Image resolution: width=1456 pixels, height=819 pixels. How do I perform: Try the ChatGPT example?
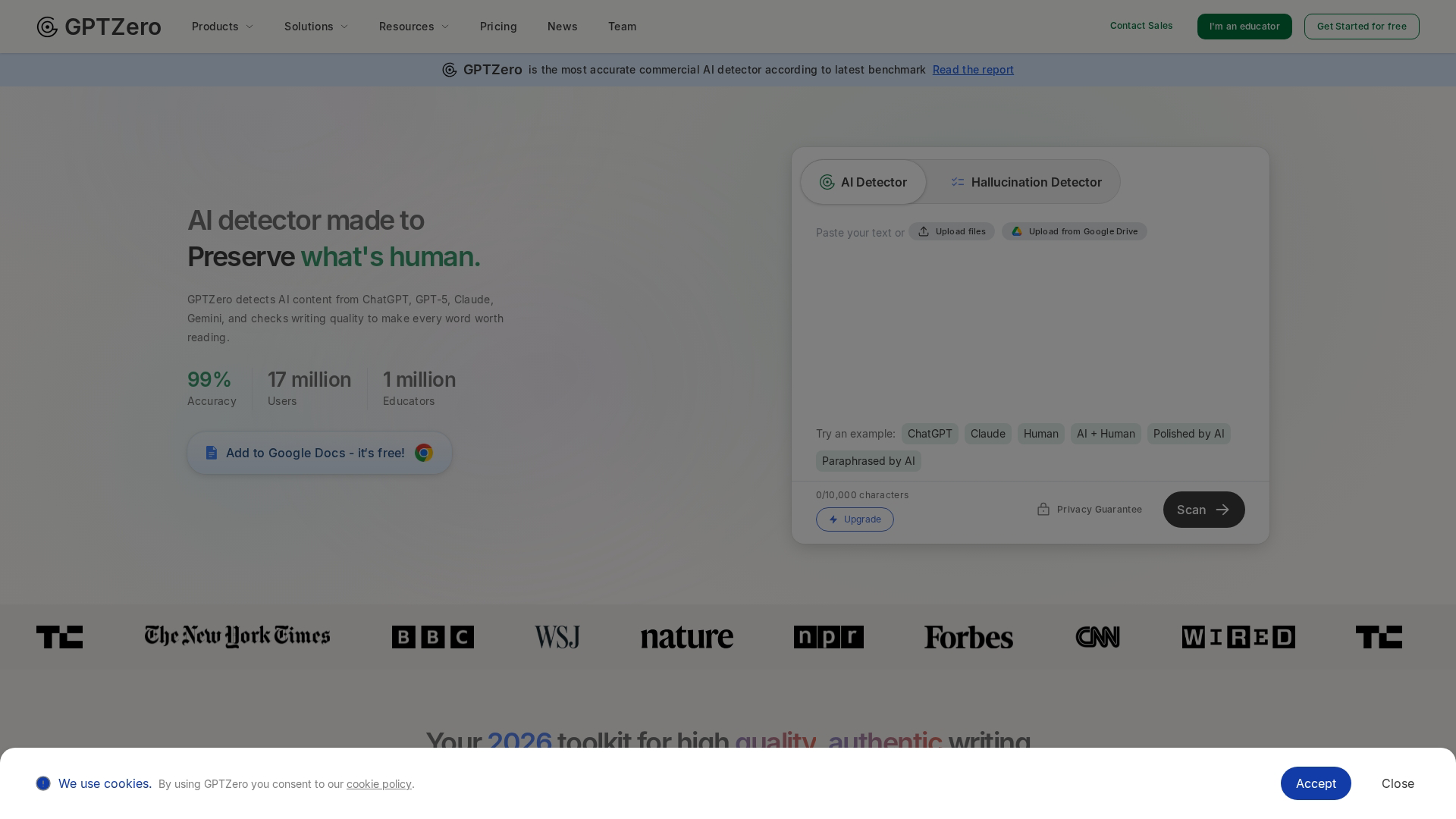[x=930, y=434]
